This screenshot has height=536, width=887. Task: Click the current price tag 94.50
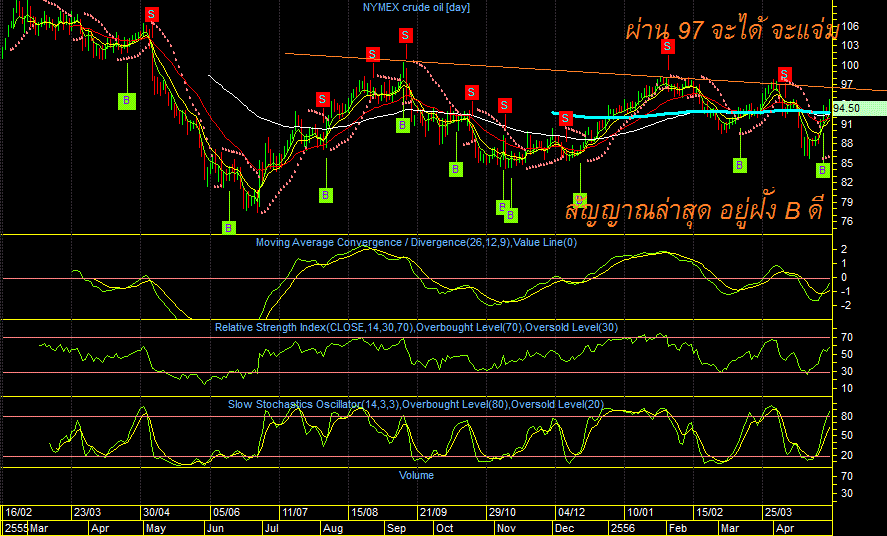pos(859,109)
